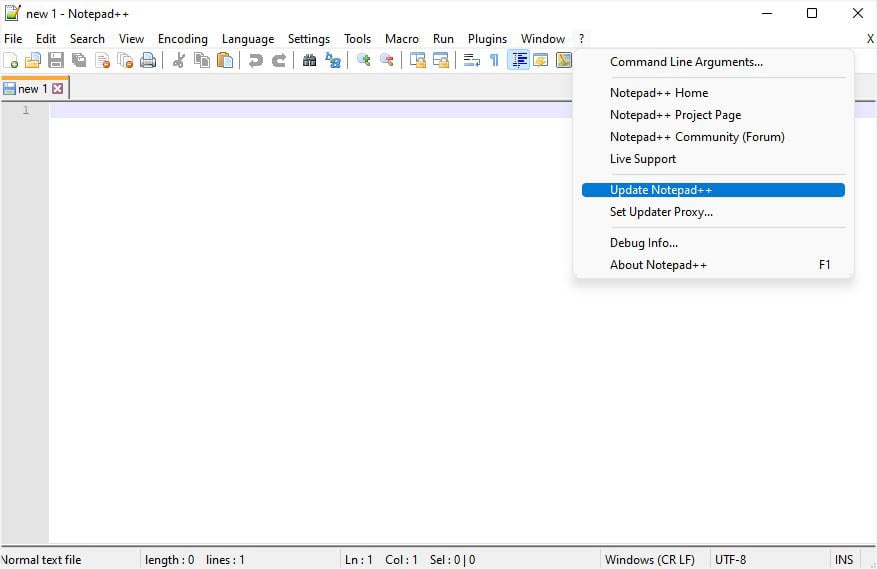This screenshot has height=569, width=877.
Task: Open Debug Info... menu entry
Action: tap(713, 243)
